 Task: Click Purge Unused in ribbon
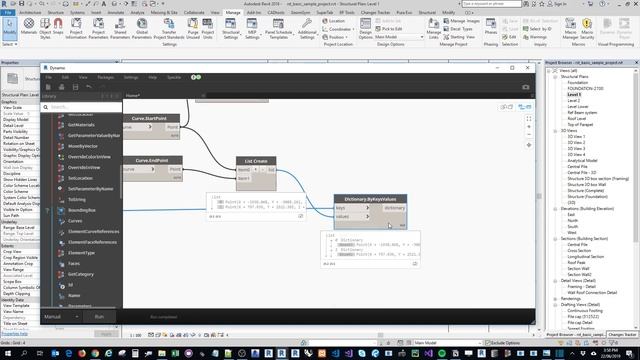pyautogui.click(x=193, y=29)
